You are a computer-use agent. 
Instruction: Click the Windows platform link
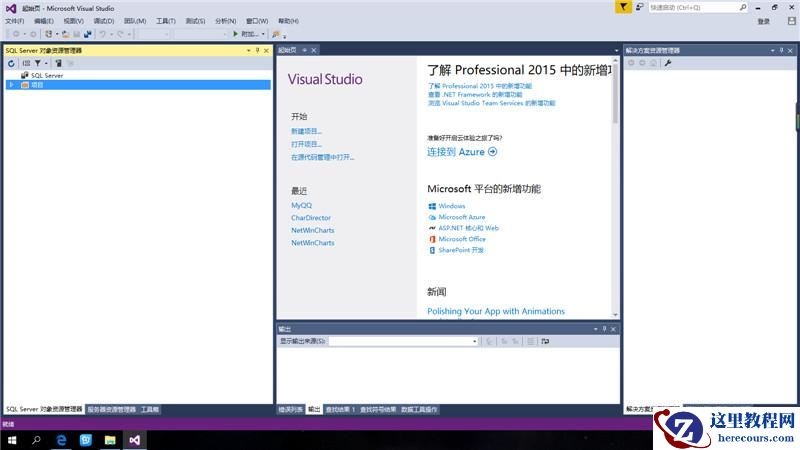pyautogui.click(x=452, y=206)
